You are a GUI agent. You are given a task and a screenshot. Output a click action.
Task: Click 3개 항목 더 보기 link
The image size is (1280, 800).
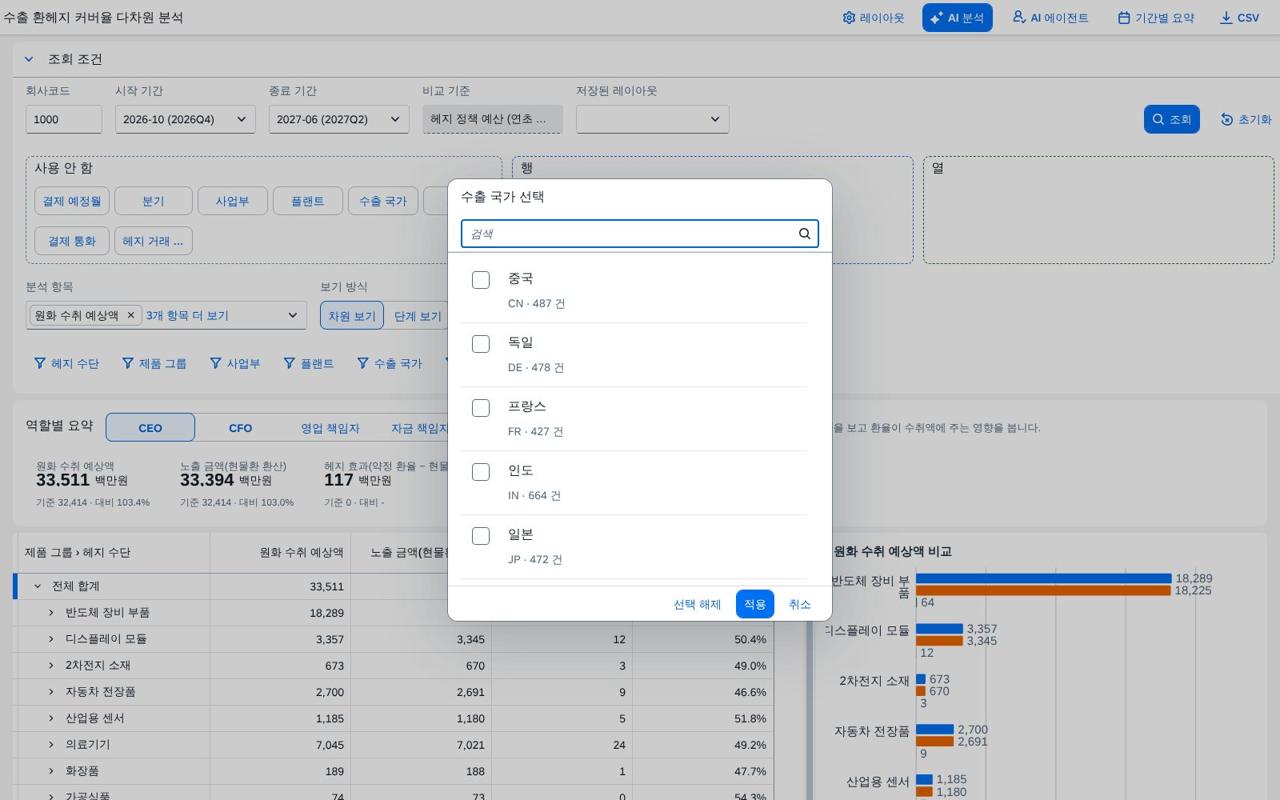point(187,315)
